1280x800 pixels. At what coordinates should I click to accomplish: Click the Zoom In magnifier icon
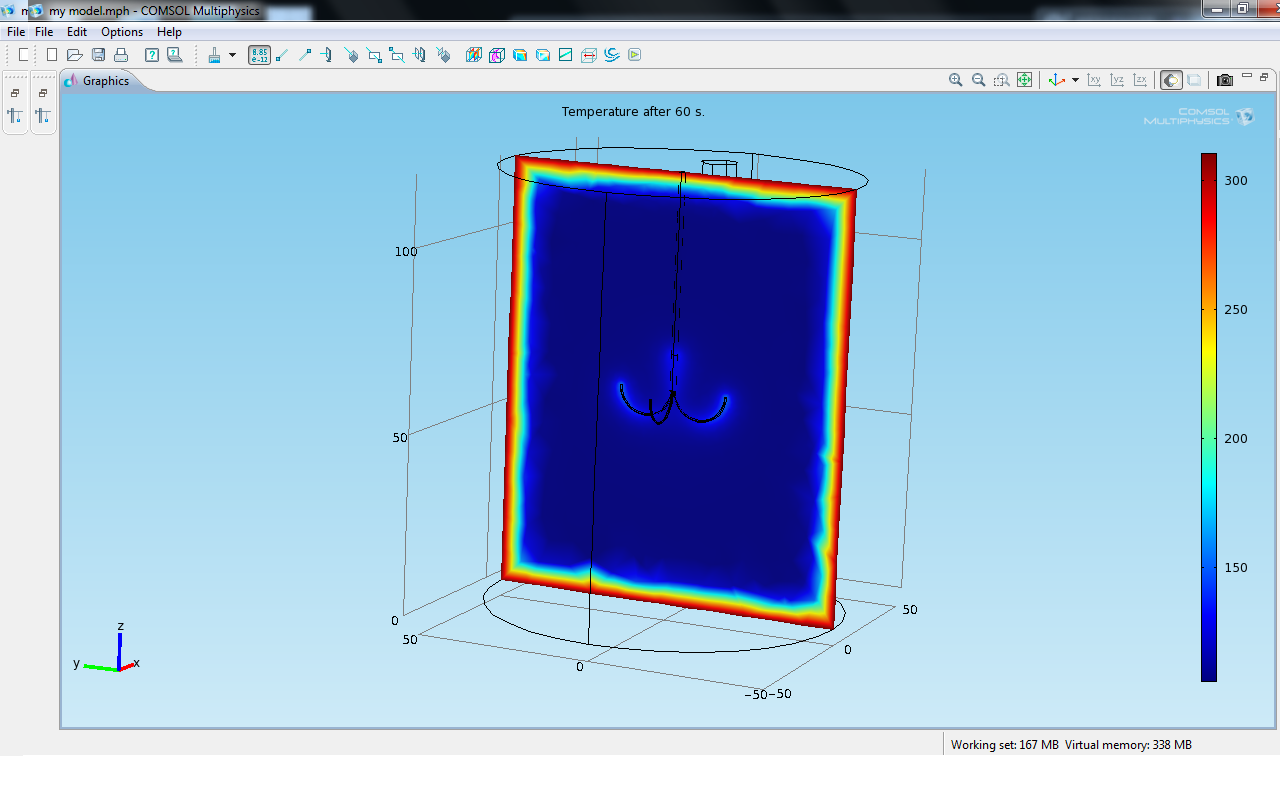(x=955, y=80)
